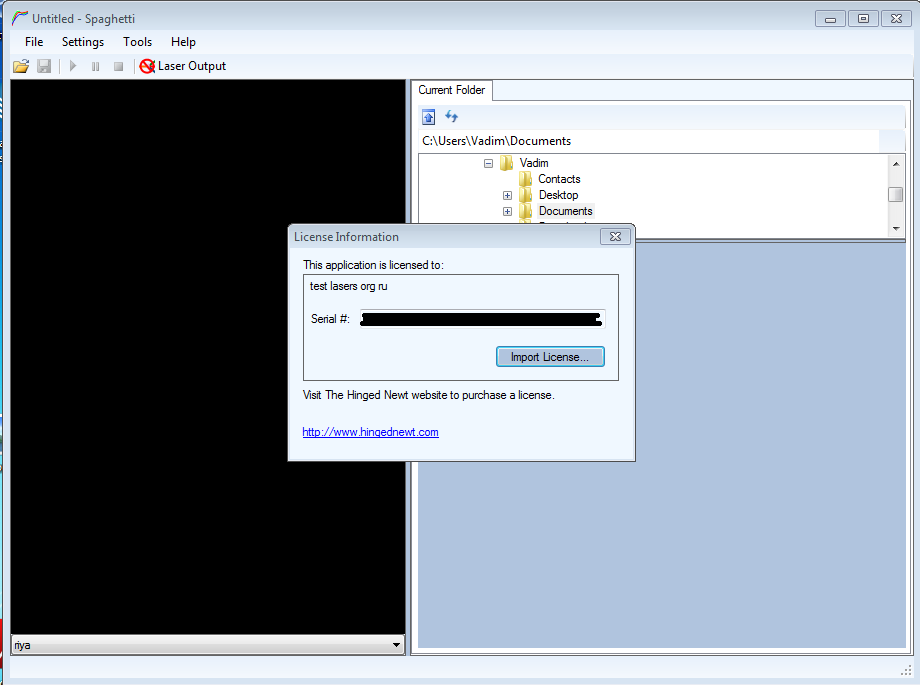Image resolution: width=920 pixels, height=685 pixels.
Task: Click the Save disk toolbar icon
Action: point(44,66)
